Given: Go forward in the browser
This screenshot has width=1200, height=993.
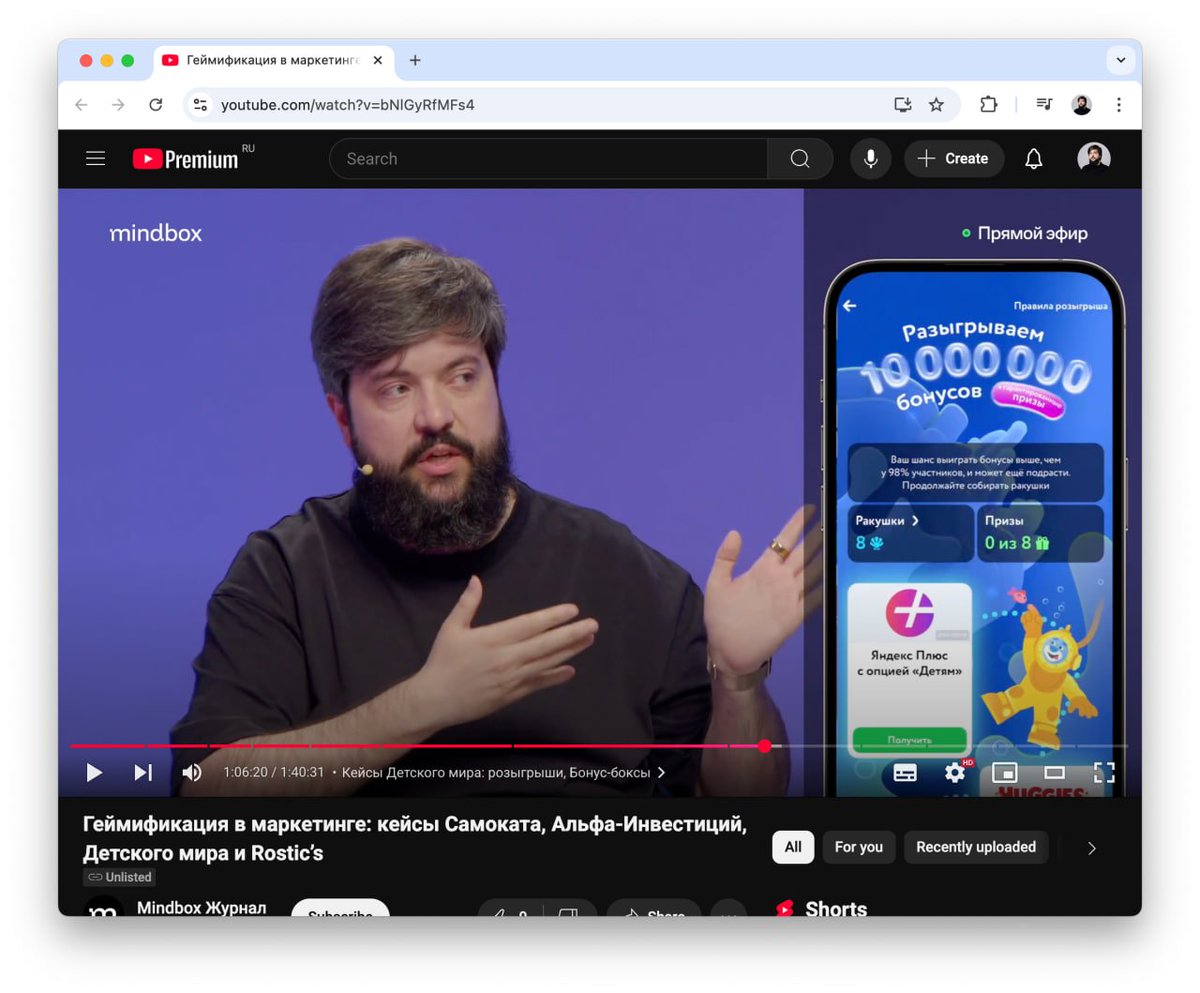Looking at the screenshot, I should click(x=118, y=104).
